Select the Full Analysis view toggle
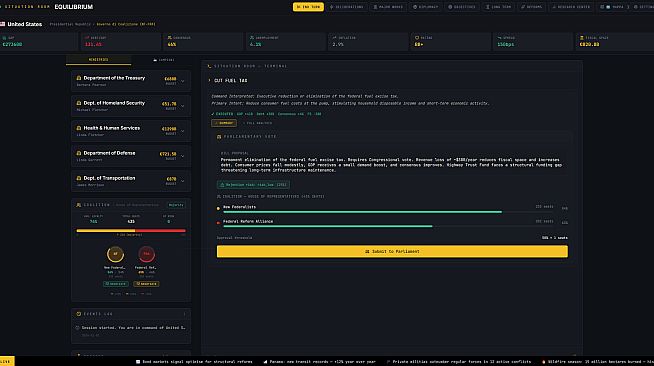Screen dimensions: 654x366 tap(258, 123)
